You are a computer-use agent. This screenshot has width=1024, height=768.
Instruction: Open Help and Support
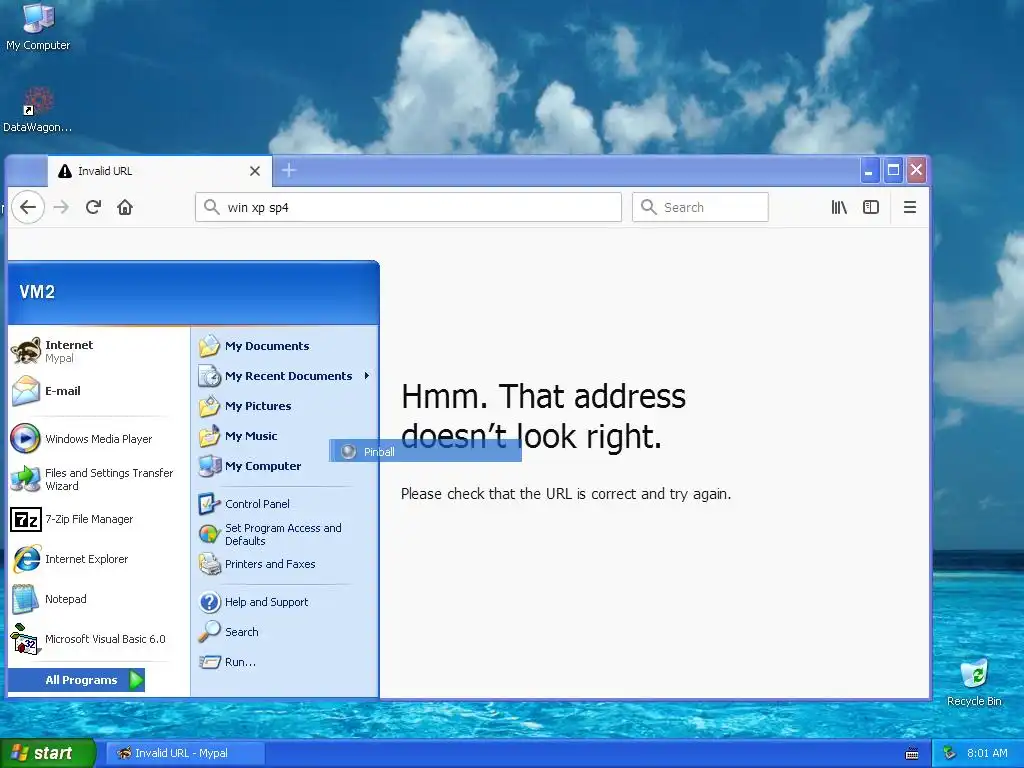click(x=284, y=601)
